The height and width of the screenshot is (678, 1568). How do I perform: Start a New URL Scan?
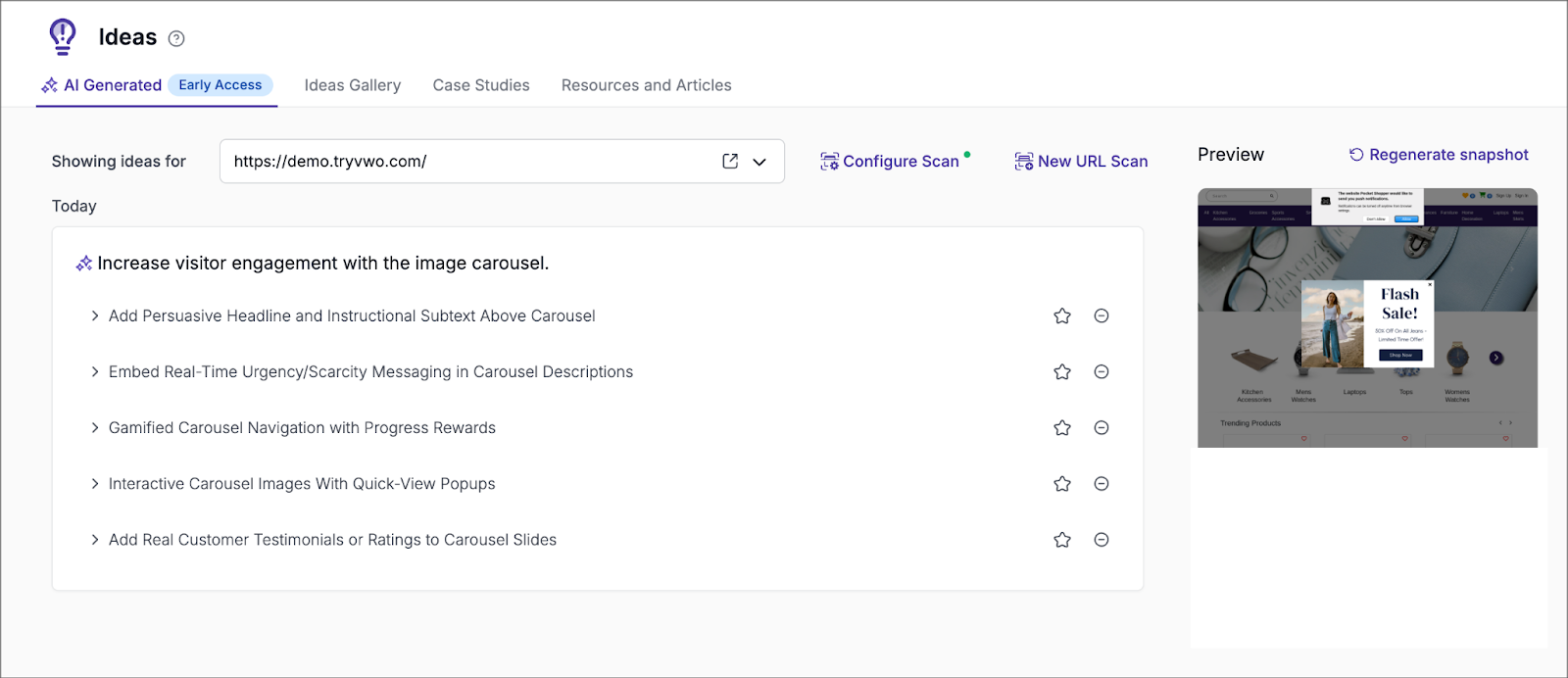tap(1081, 161)
